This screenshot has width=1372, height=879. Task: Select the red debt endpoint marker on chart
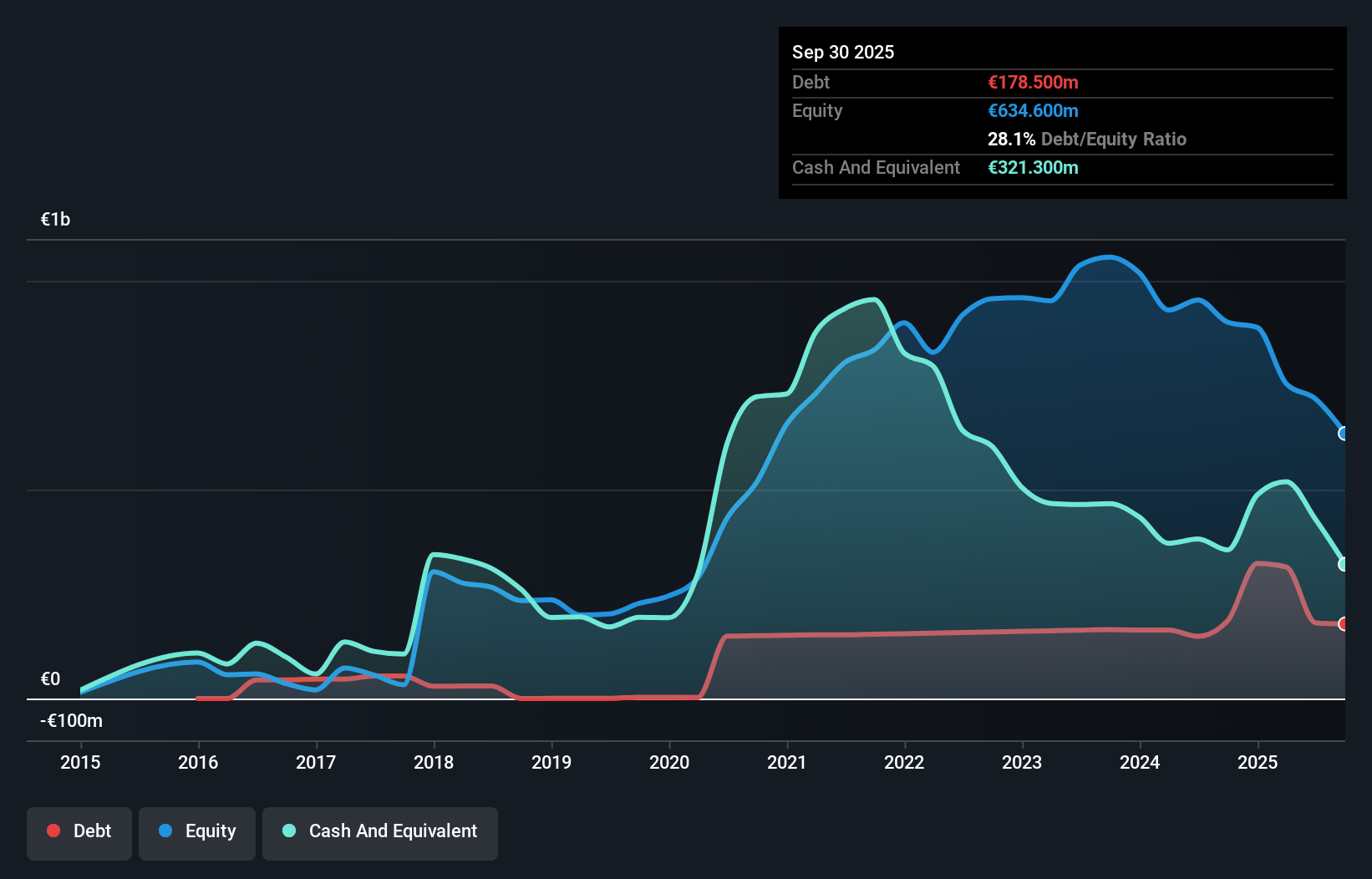tap(1342, 623)
